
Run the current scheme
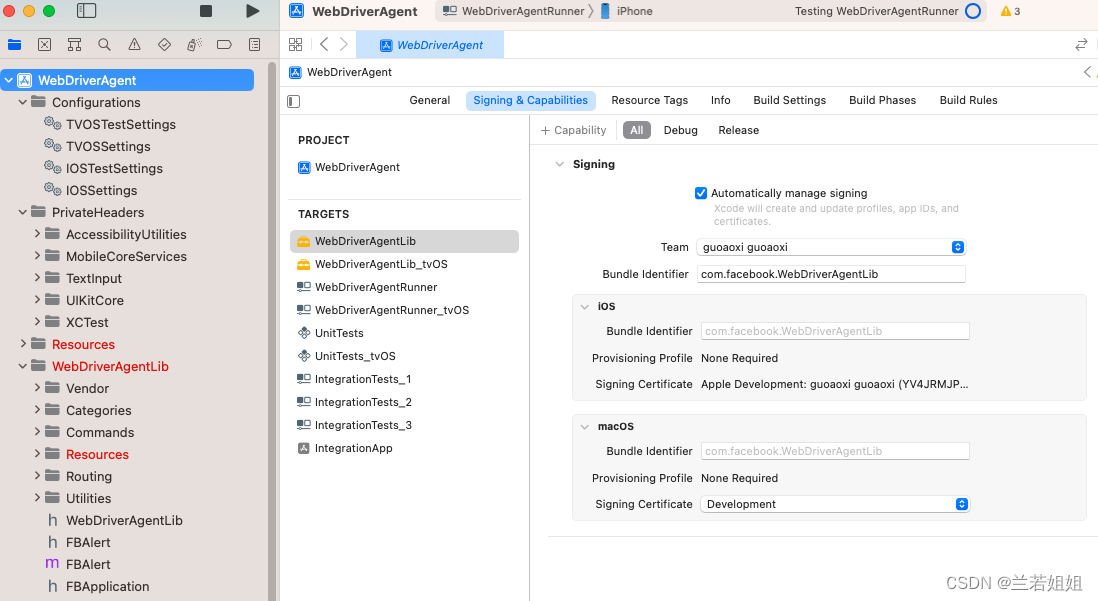pos(253,11)
